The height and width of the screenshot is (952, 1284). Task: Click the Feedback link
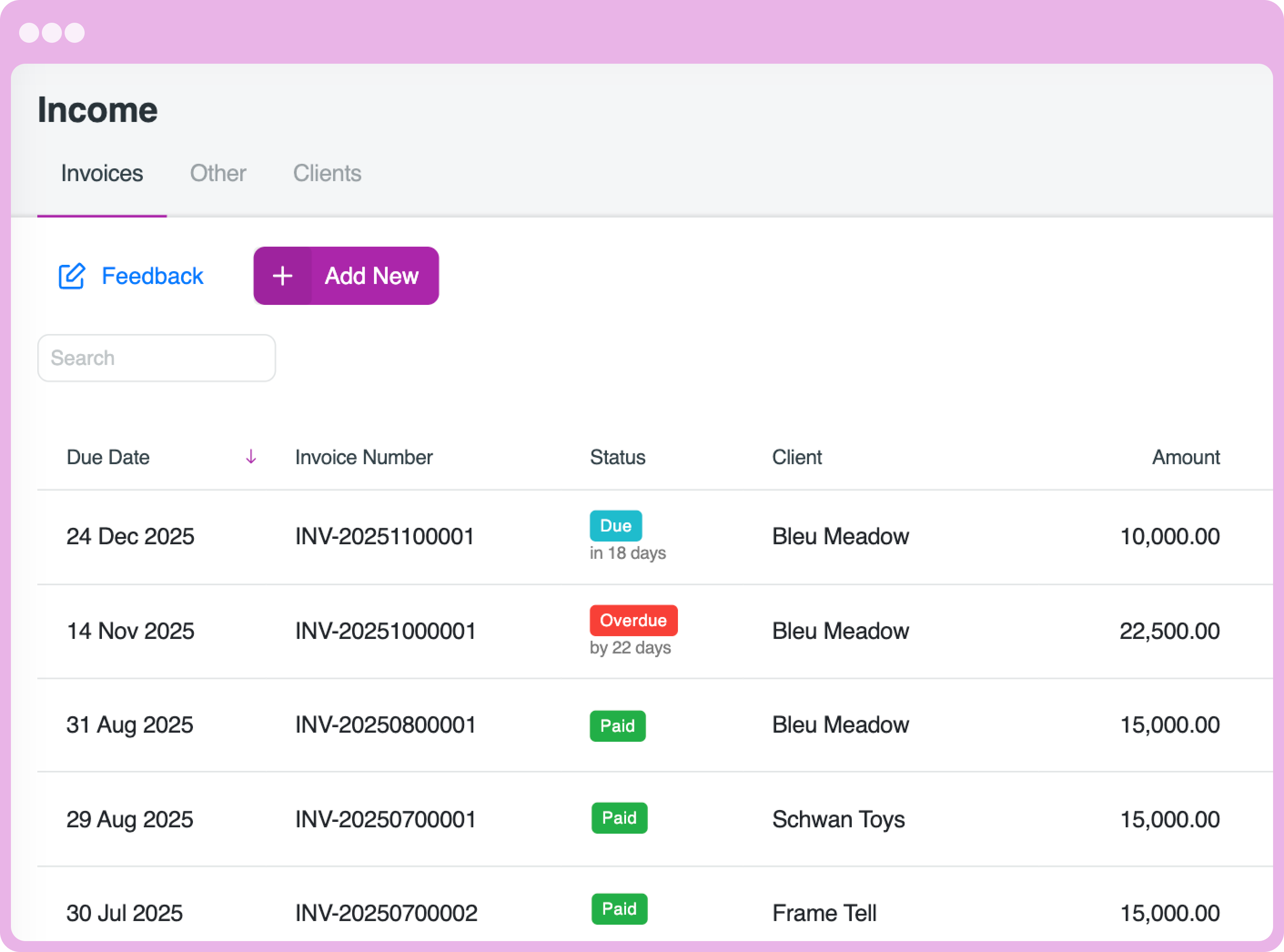152,276
